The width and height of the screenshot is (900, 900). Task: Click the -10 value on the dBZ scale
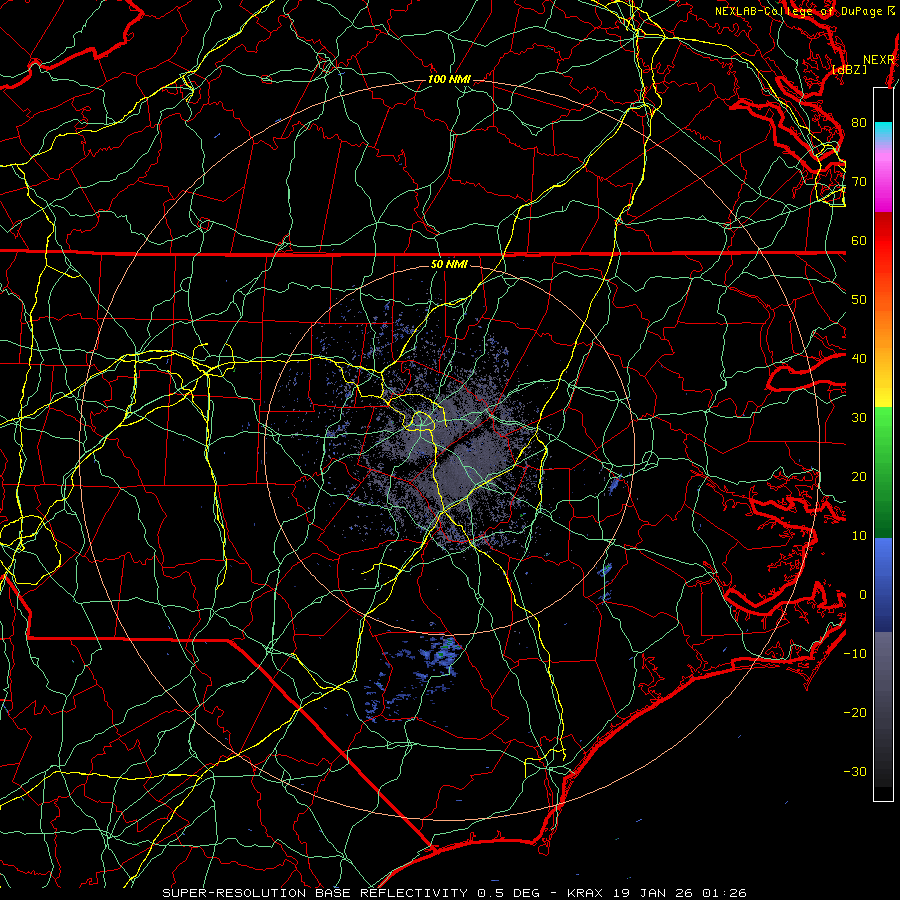855,654
